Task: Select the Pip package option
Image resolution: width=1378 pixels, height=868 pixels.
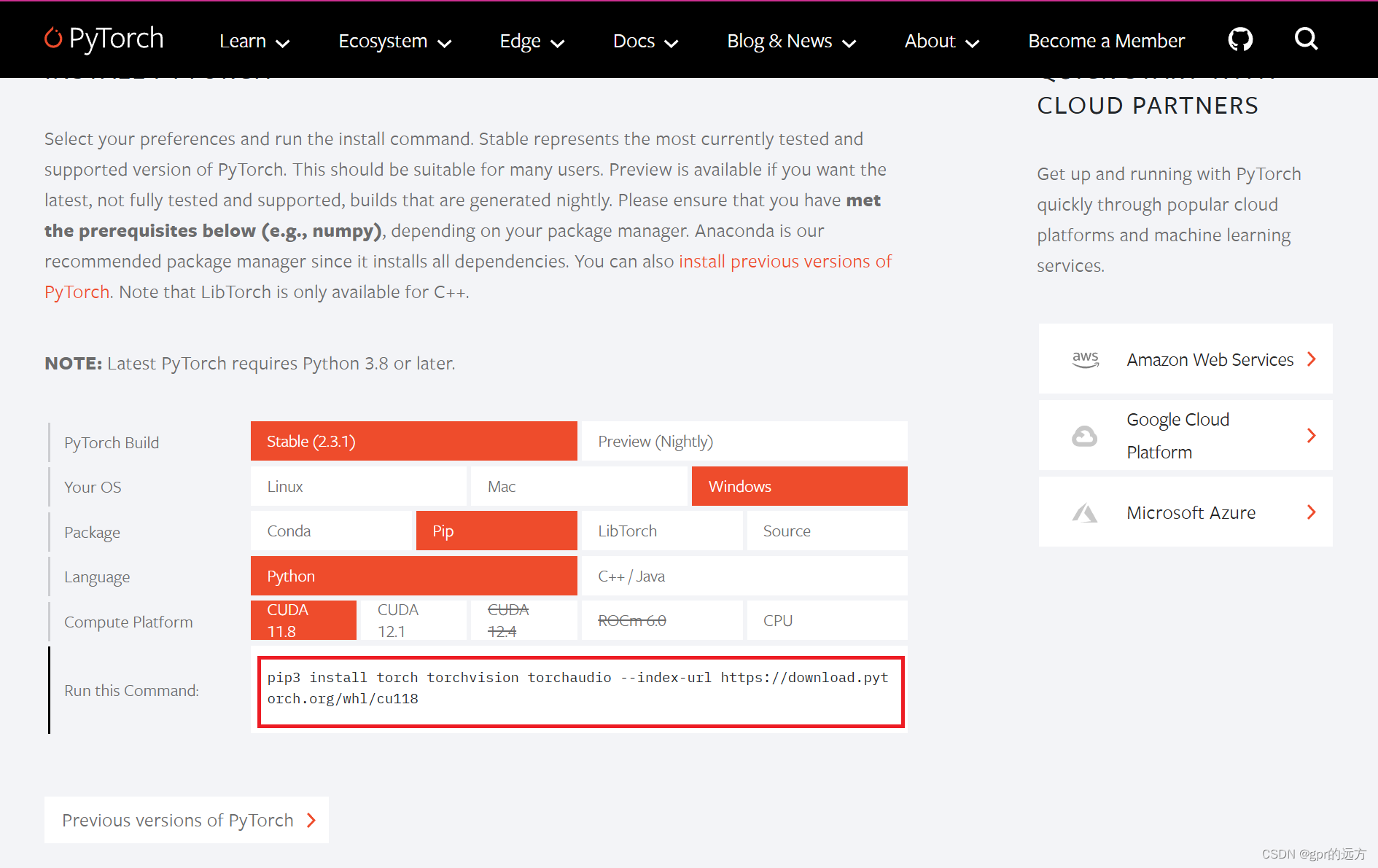Action: 497,531
